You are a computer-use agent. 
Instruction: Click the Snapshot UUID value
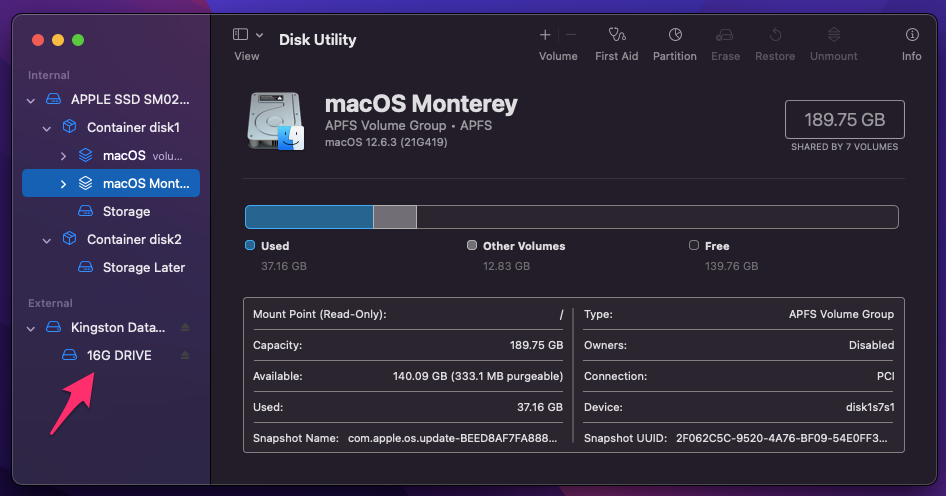click(782, 439)
